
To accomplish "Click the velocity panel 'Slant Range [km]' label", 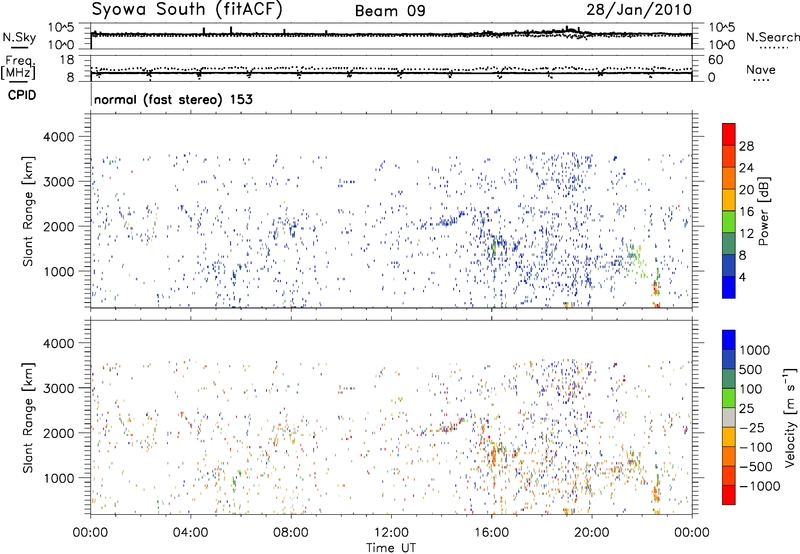I will pos(28,418).
